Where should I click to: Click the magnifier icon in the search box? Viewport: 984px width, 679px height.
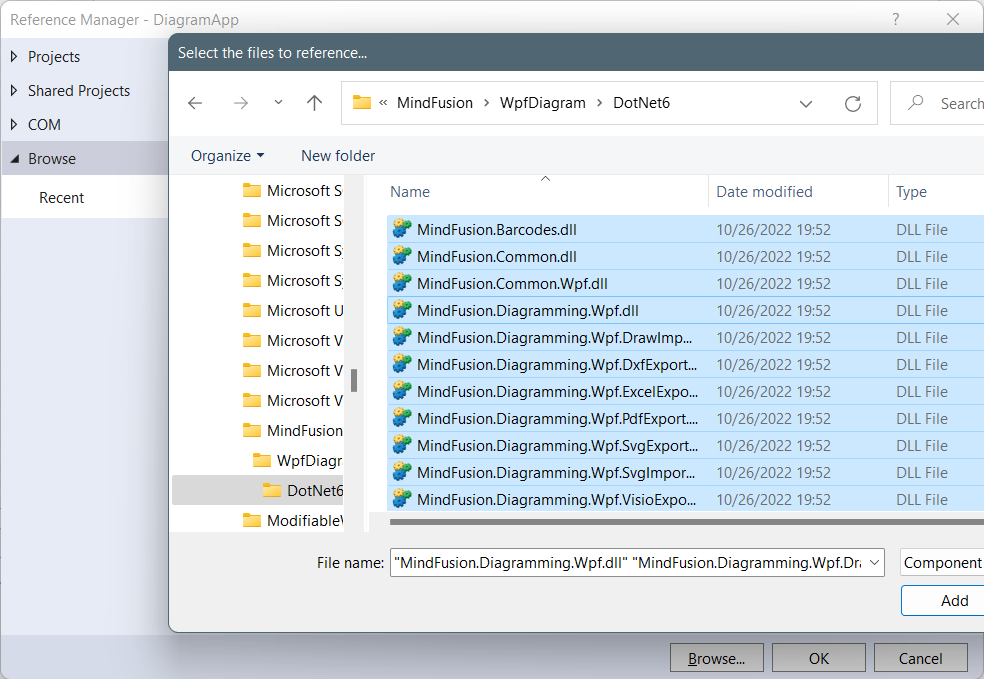[916, 102]
